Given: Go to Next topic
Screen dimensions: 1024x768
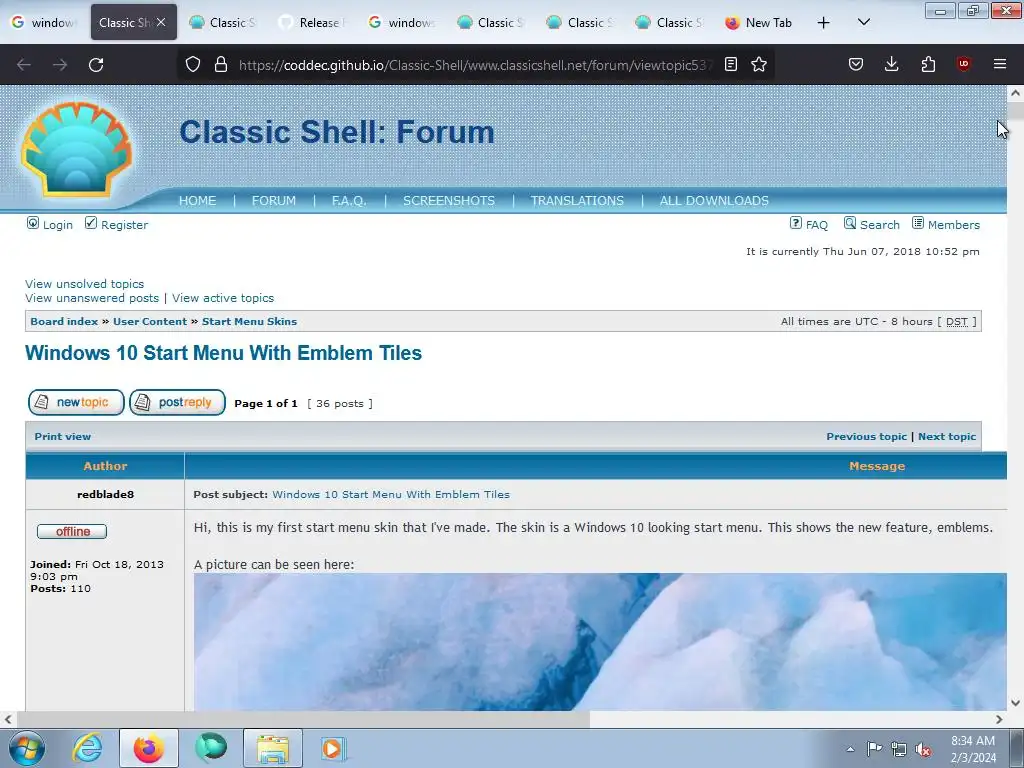Looking at the screenshot, I should point(947,436).
